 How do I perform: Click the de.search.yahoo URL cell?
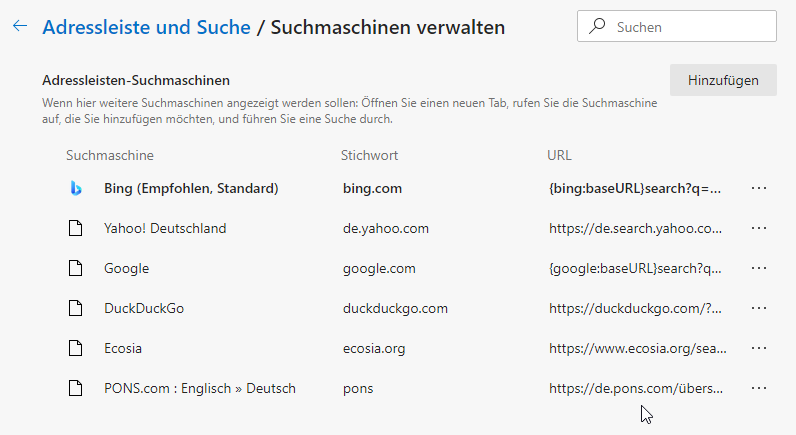635,228
